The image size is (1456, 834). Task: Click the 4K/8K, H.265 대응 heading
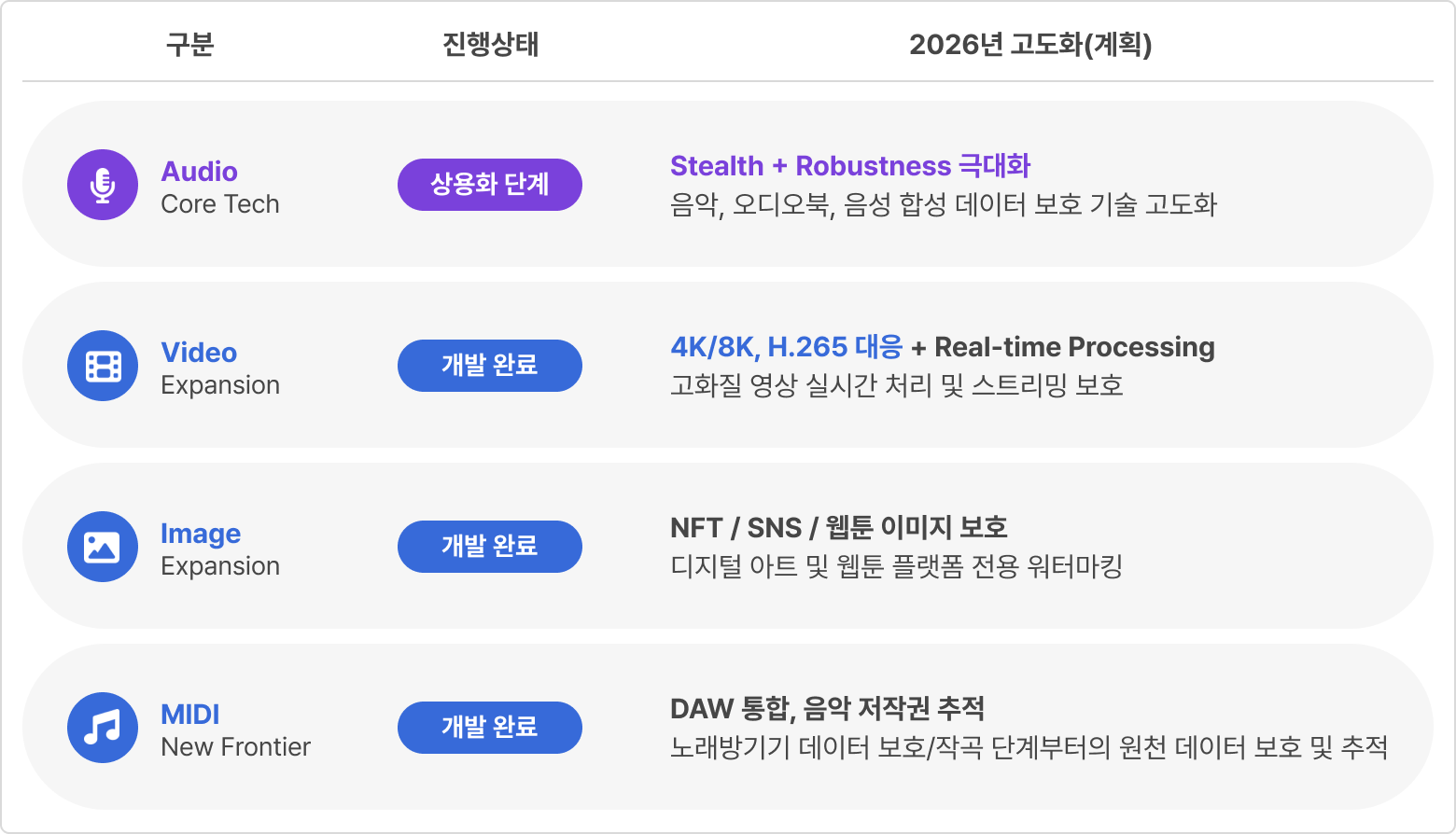(x=786, y=347)
